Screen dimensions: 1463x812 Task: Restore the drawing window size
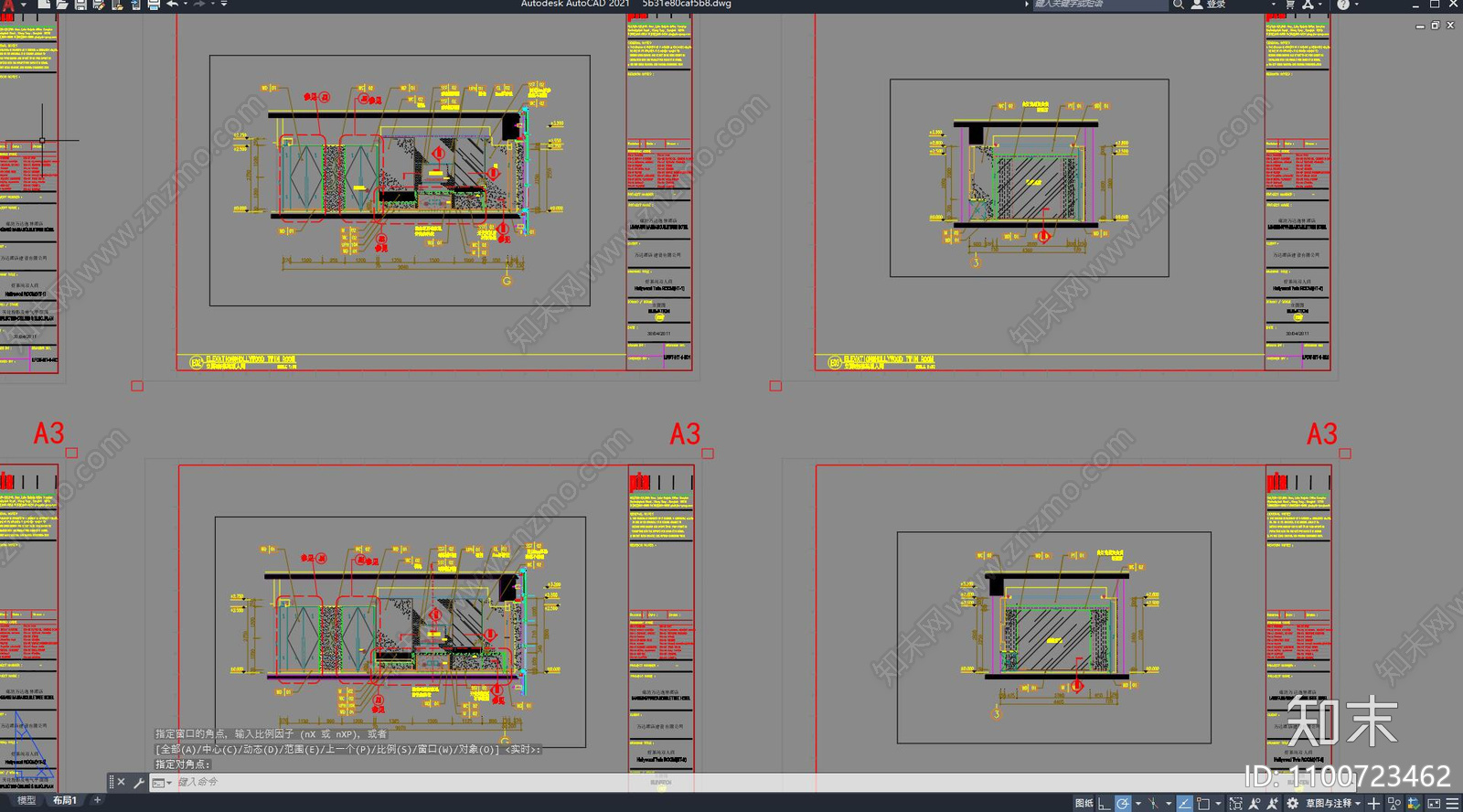(1435, 26)
